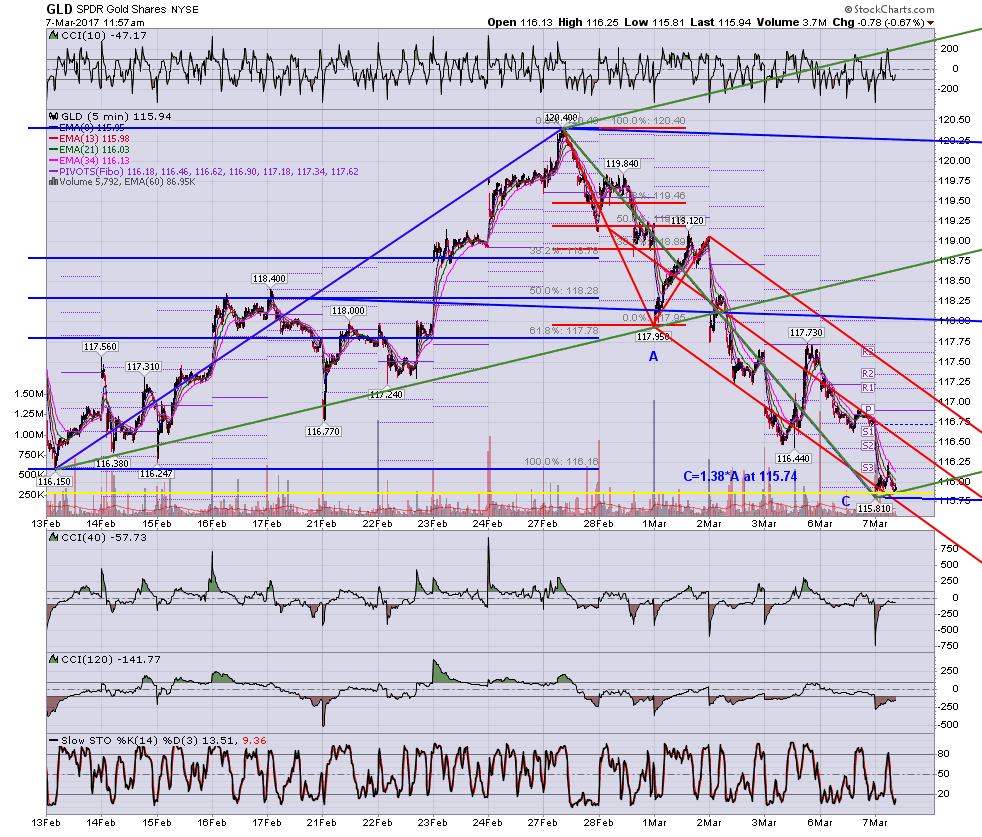Click the 100.0%: 116.16 Fibonacci label
982x837 pixels.
561,462
